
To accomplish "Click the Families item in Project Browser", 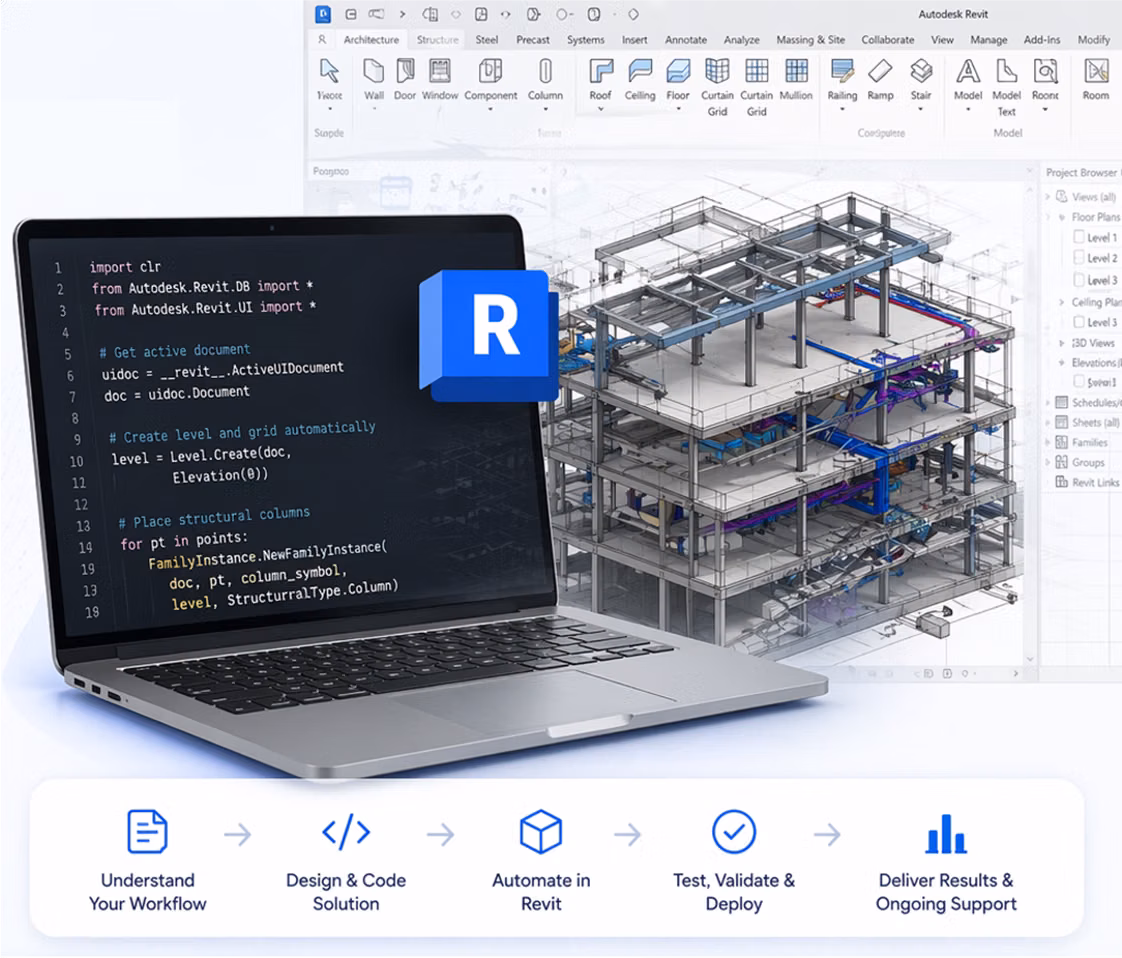I will 1089,443.
